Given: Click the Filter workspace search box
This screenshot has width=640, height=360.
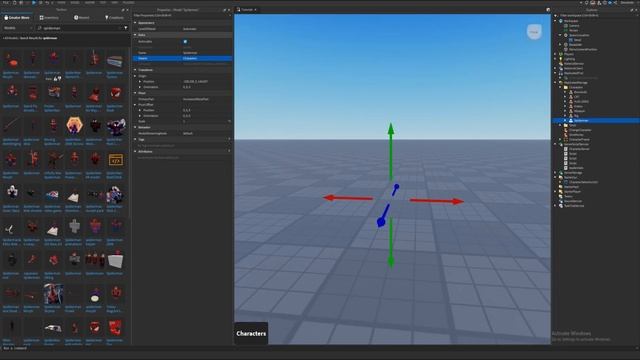Looking at the screenshot, I should click(596, 16).
